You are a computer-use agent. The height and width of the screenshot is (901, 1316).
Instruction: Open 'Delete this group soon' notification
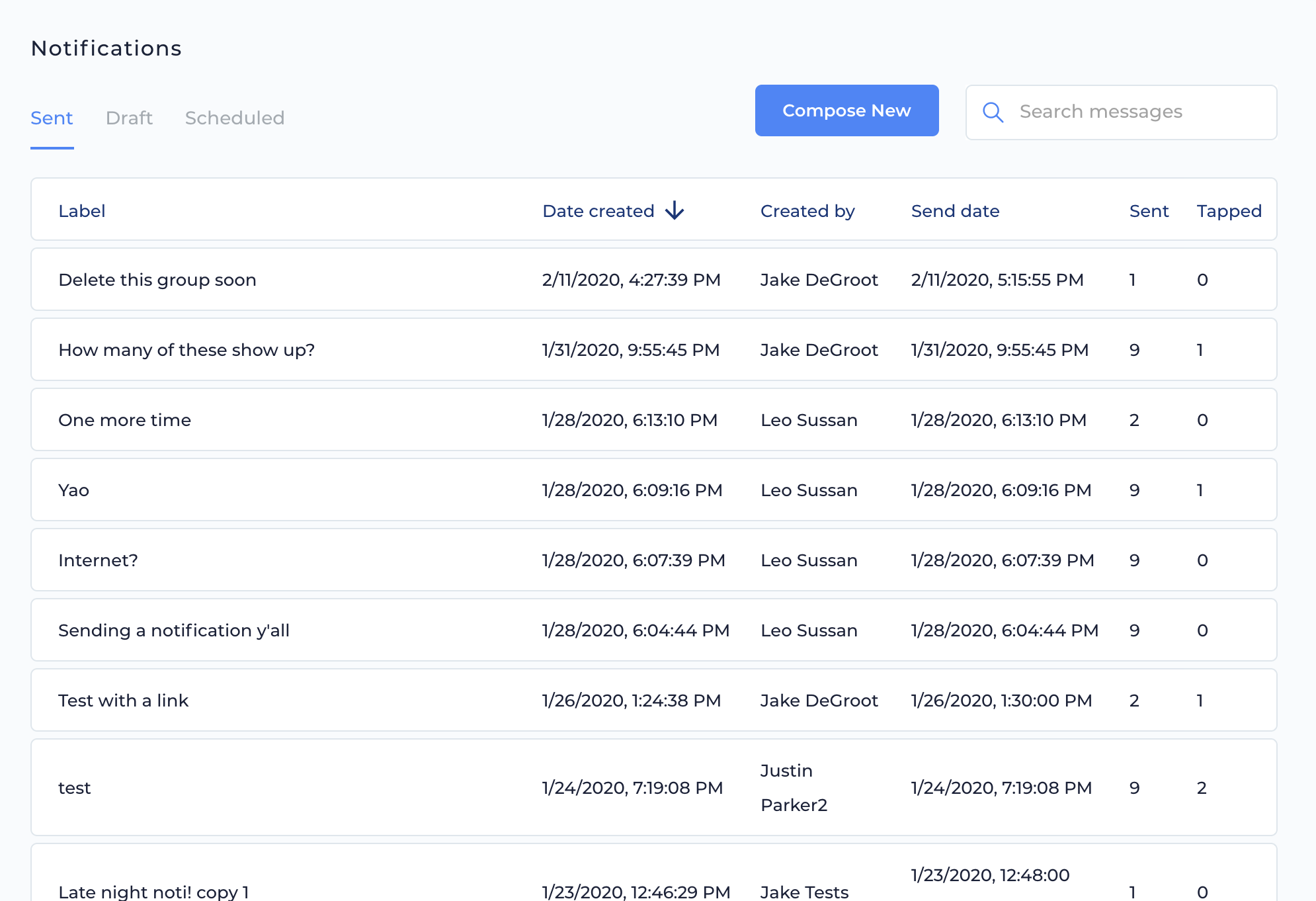[157, 280]
